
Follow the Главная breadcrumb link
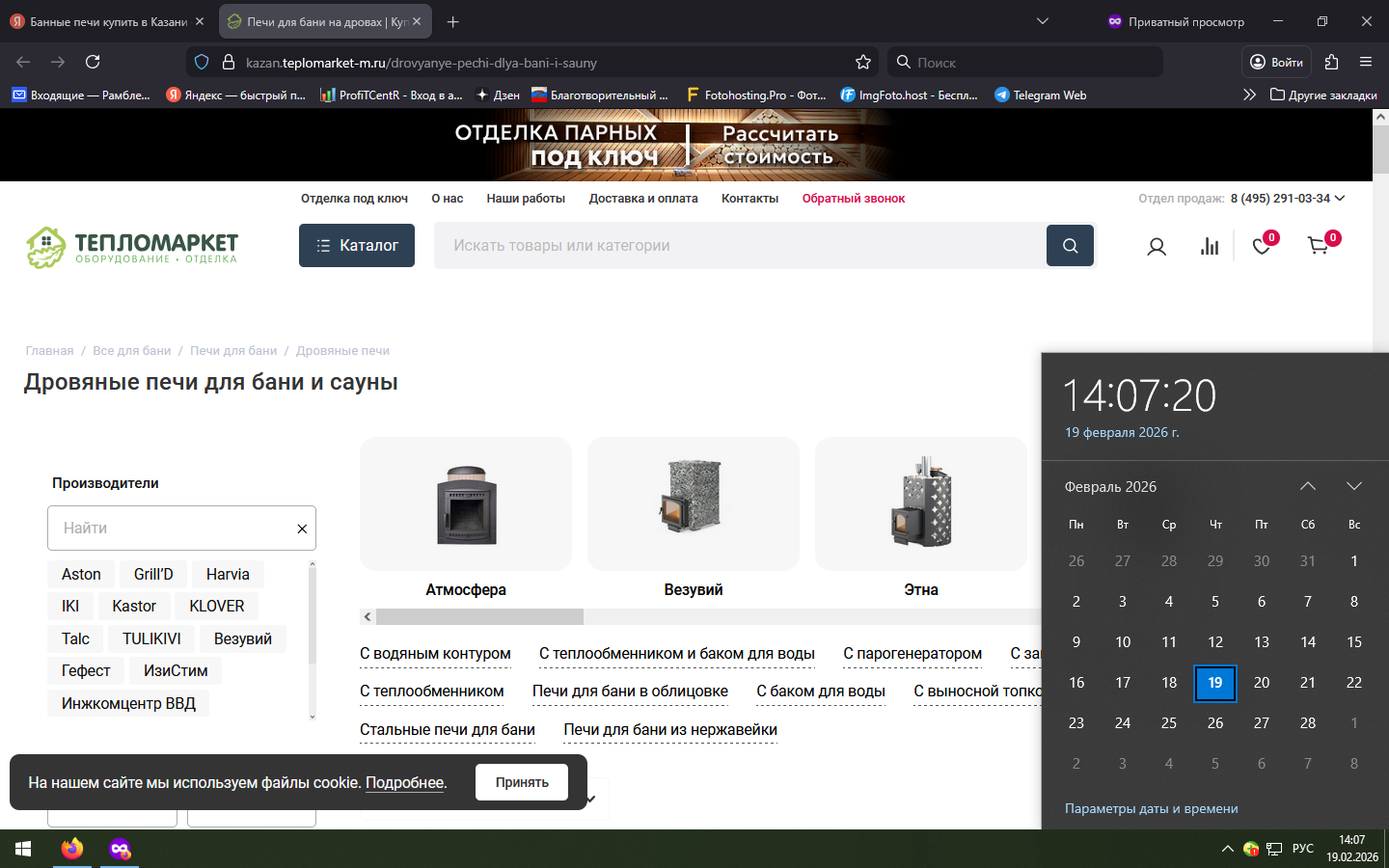(49, 351)
